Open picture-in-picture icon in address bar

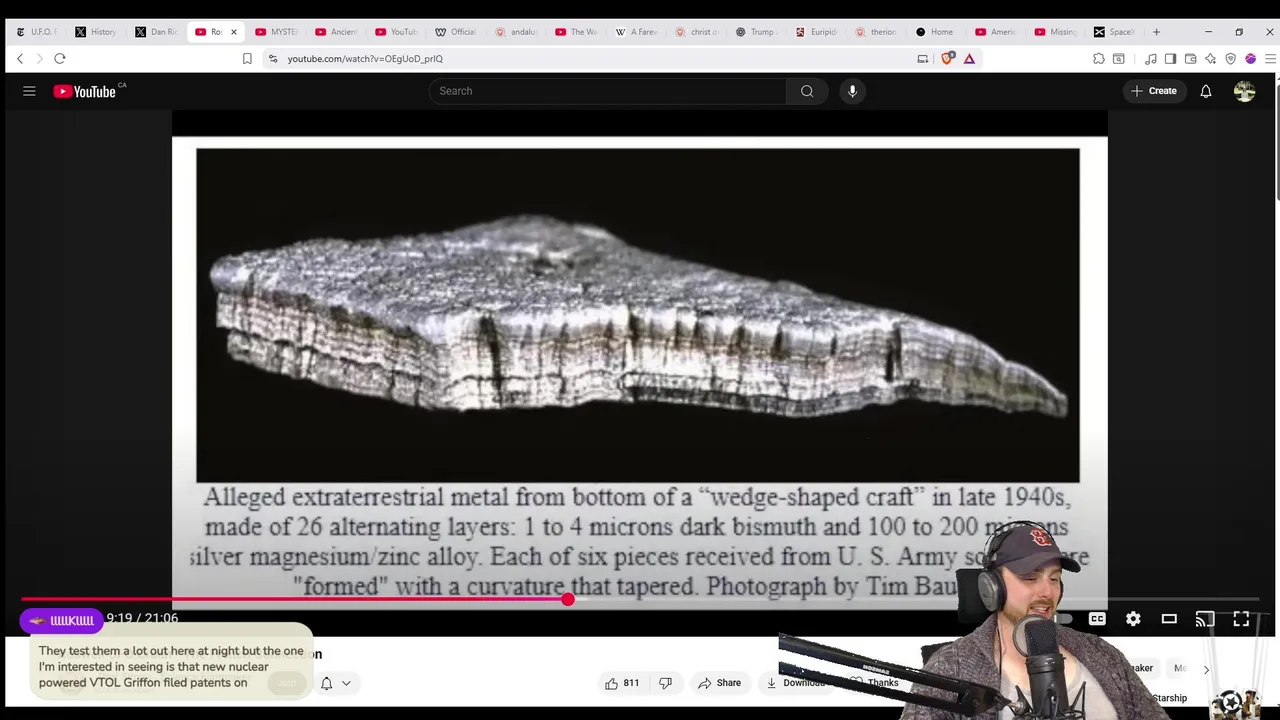pos(923,59)
